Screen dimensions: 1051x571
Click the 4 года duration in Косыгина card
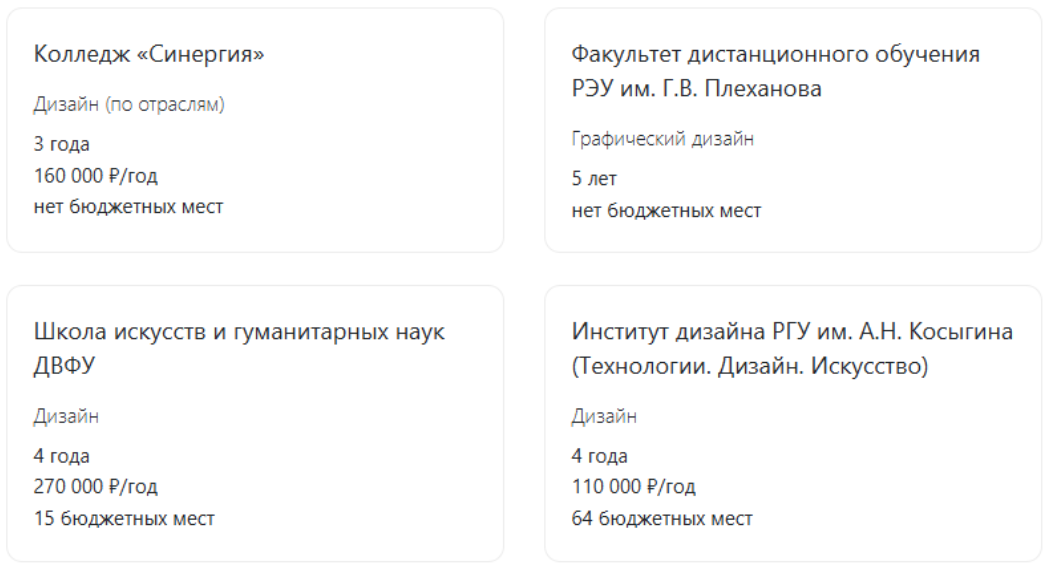click(x=599, y=456)
